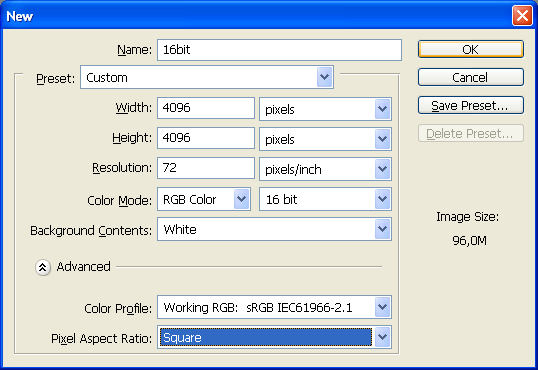Click the Advanced section label

(84, 267)
